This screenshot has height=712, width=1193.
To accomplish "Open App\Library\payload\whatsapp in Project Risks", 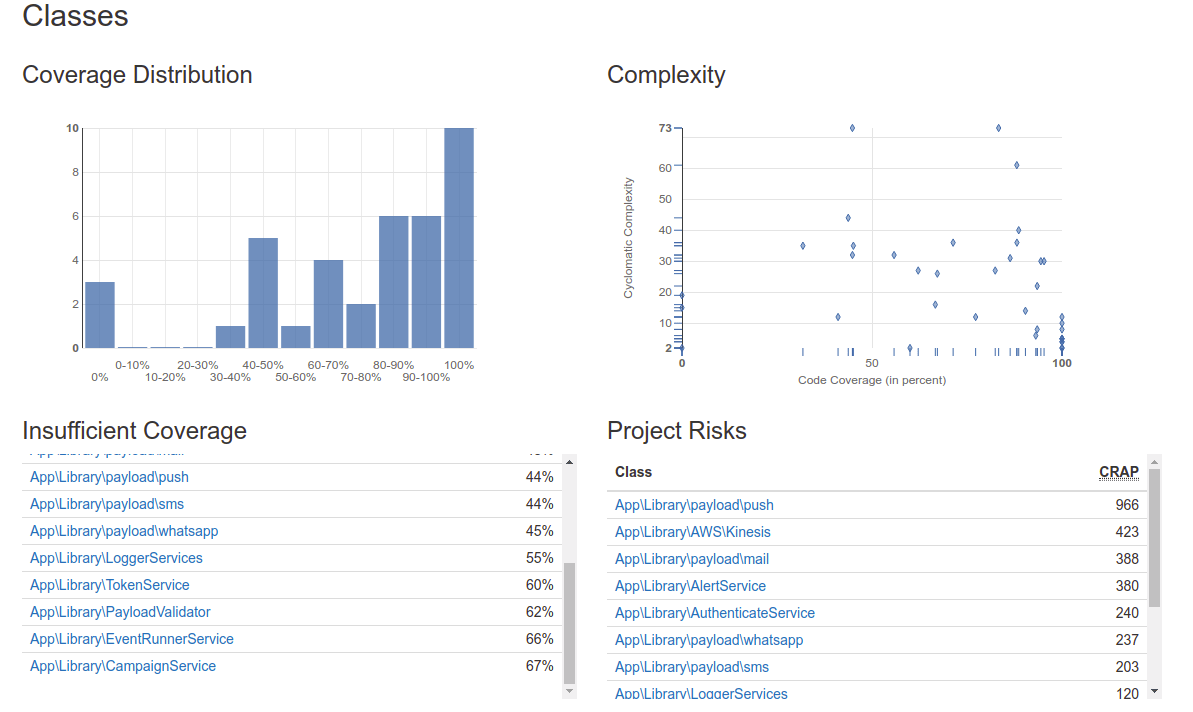I will 709,640.
